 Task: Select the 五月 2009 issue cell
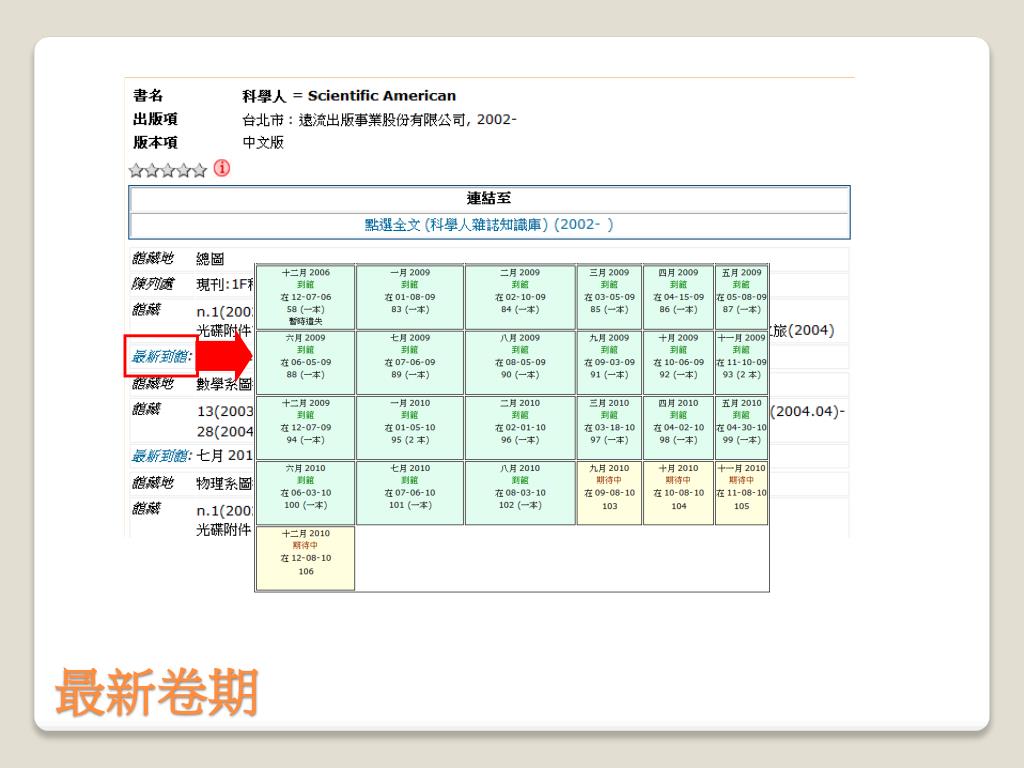[x=741, y=296]
